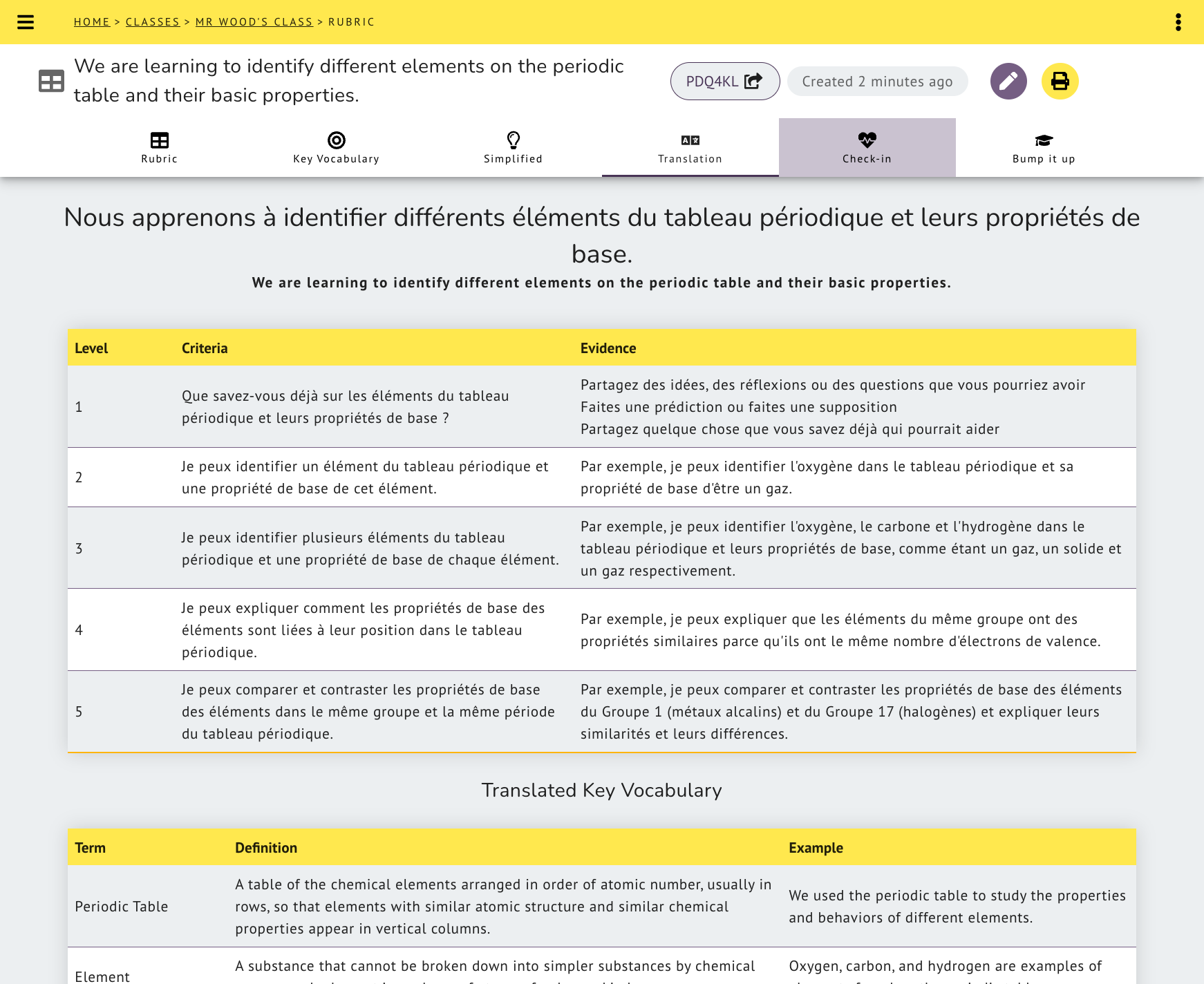Click the Example column header
This screenshot has height=984, width=1204.
point(816,848)
